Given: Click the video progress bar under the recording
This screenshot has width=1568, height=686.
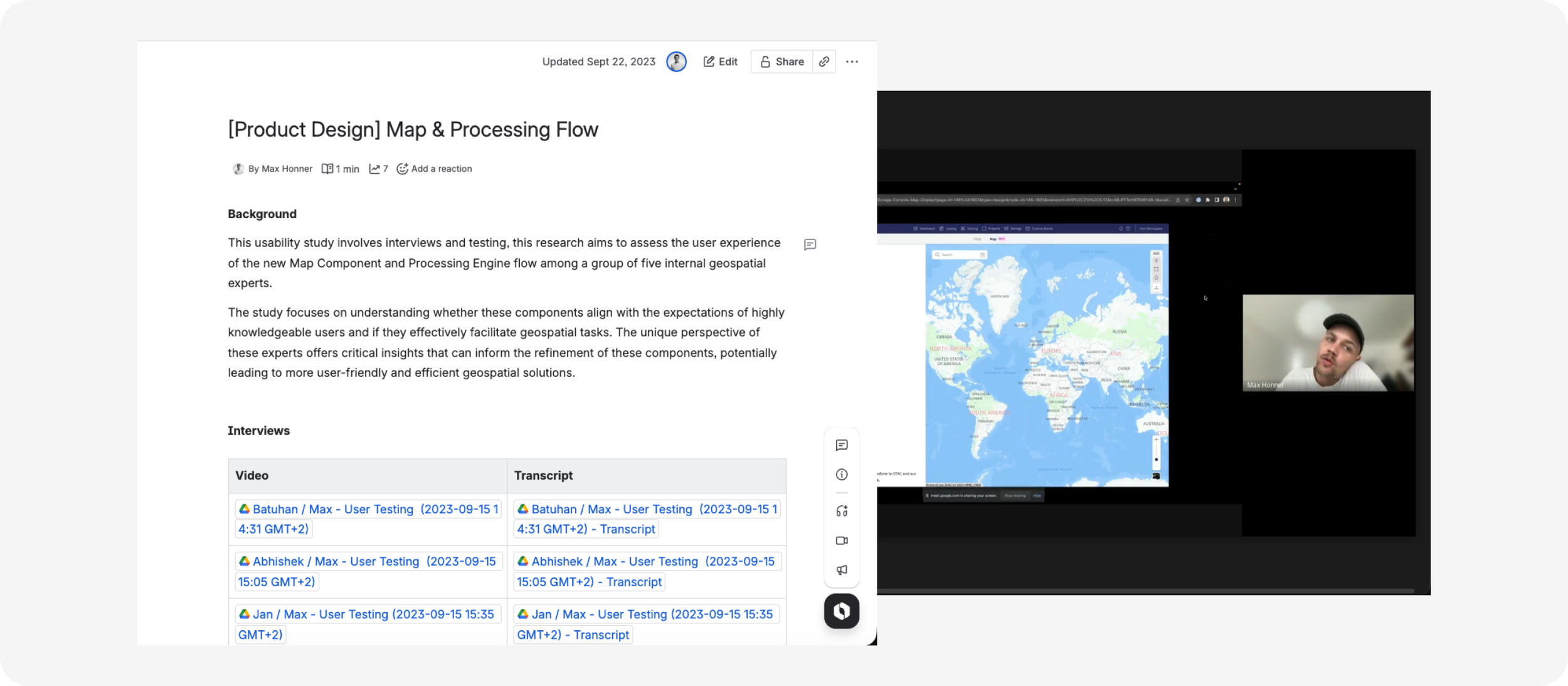Looking at the screenshot, I should [x=1145, y=591].
